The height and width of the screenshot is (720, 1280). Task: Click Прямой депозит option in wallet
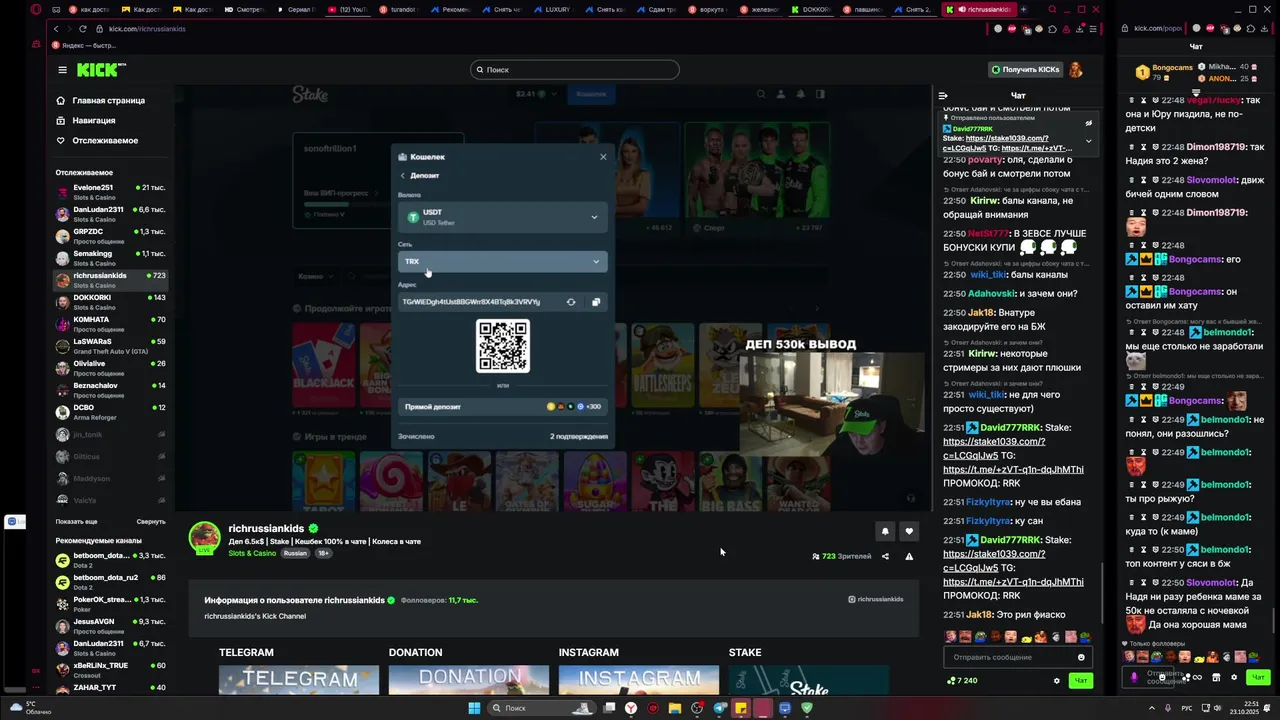(x=502, y=407)
